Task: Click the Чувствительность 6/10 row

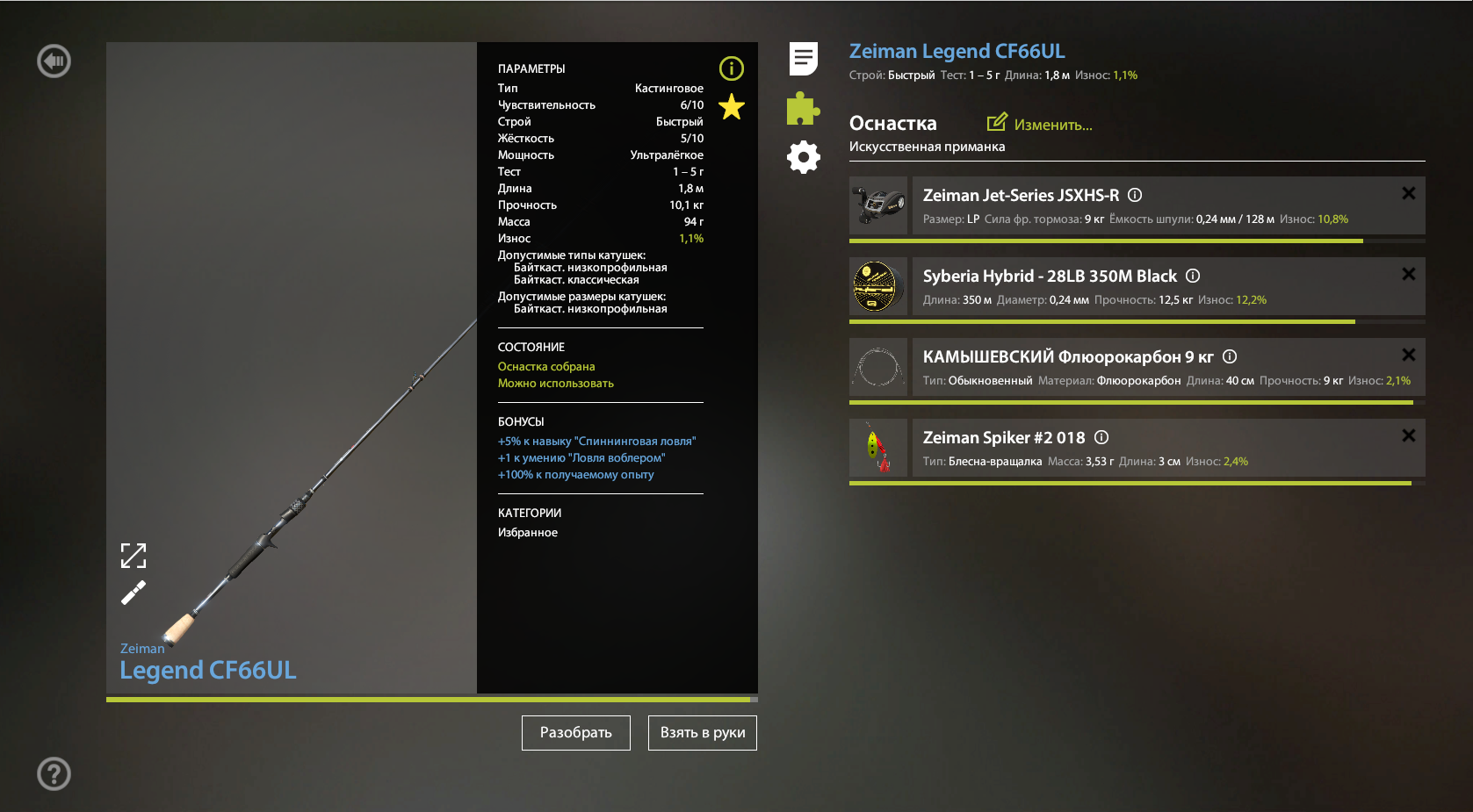Action: [600, 104]
